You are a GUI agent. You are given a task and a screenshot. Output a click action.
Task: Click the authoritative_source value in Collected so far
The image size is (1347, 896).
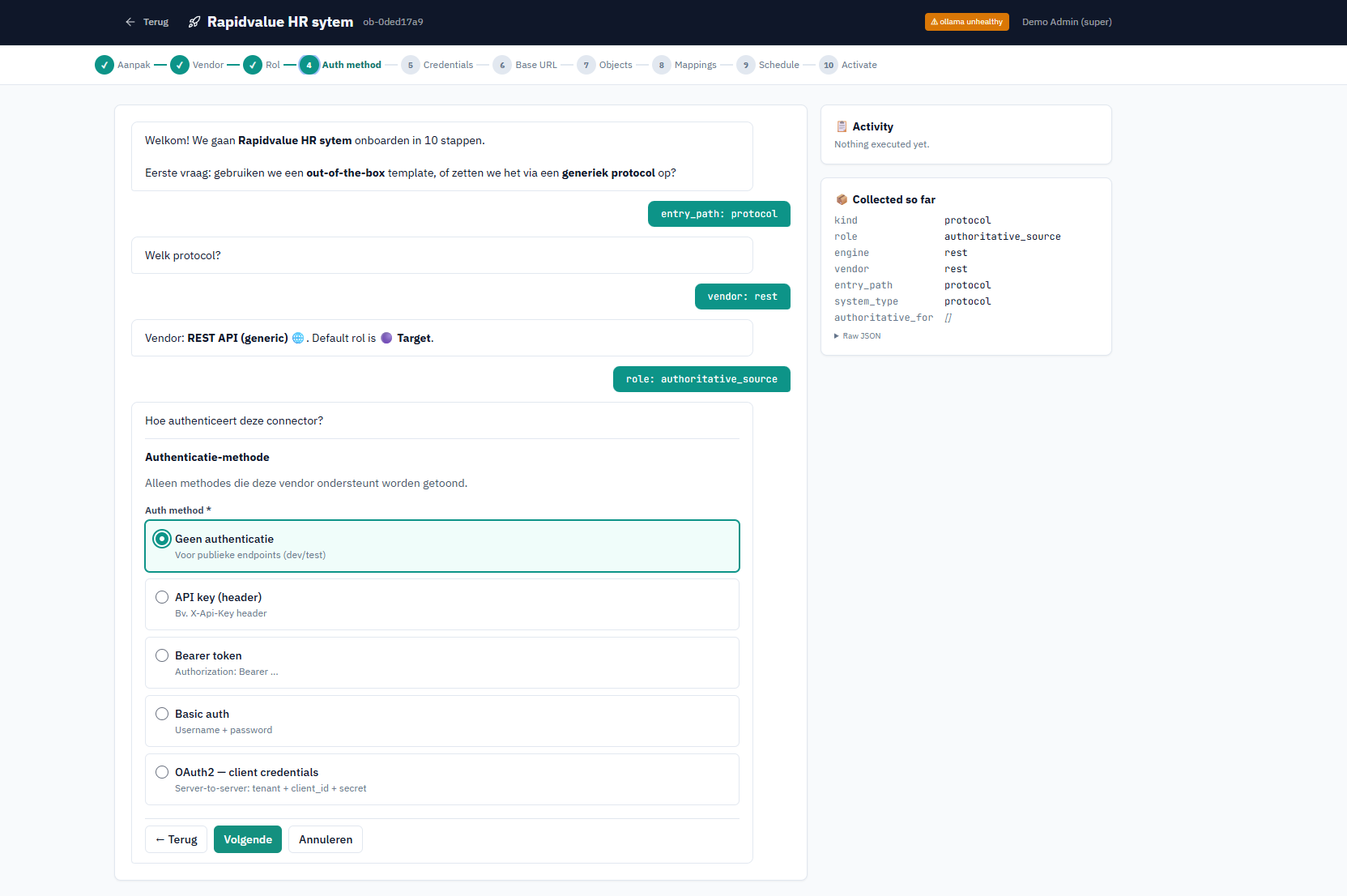tap(1003, 237)
